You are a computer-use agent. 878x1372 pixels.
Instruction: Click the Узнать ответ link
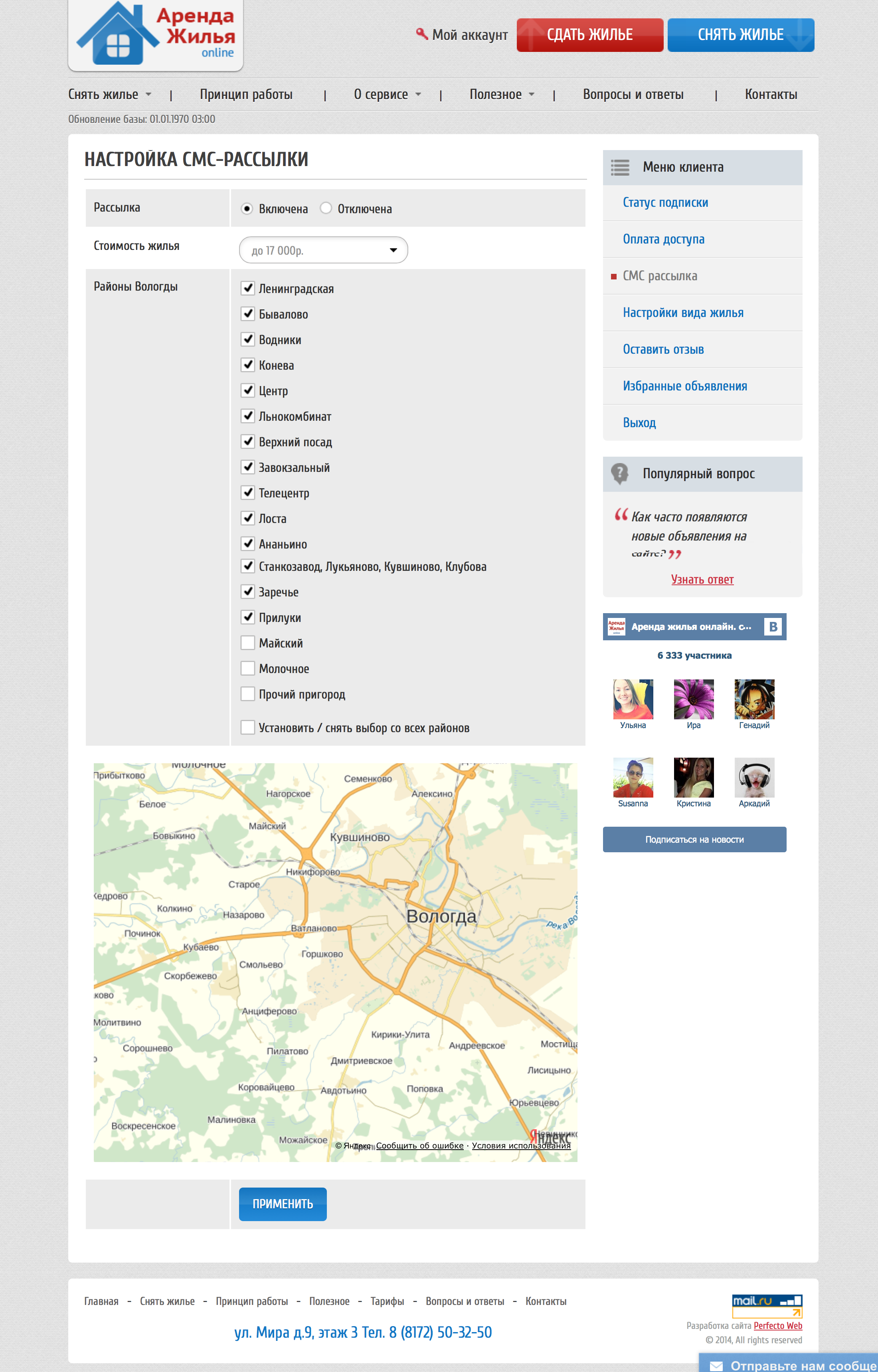[702, 579]
